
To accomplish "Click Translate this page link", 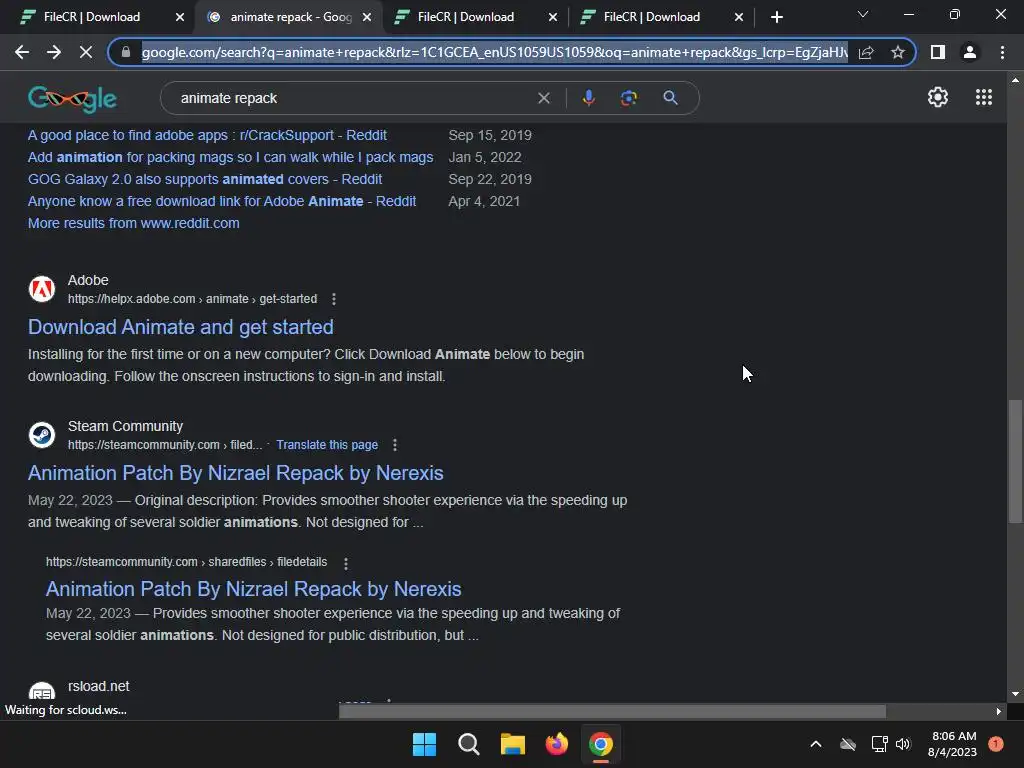I will (327, 445).
